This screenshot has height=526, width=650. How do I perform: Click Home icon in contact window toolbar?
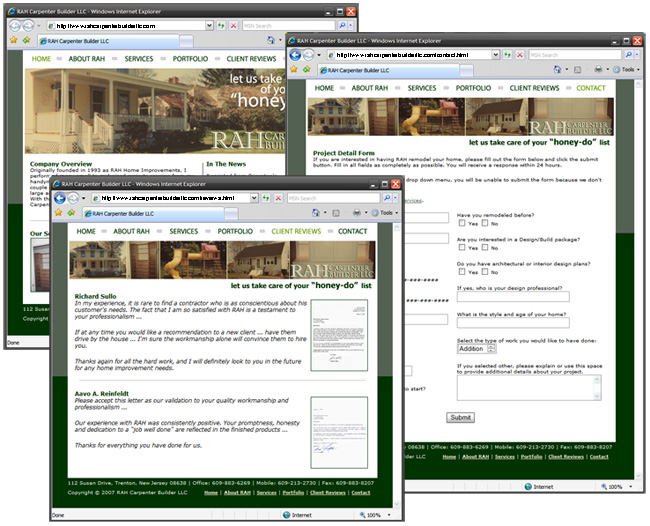558,69
